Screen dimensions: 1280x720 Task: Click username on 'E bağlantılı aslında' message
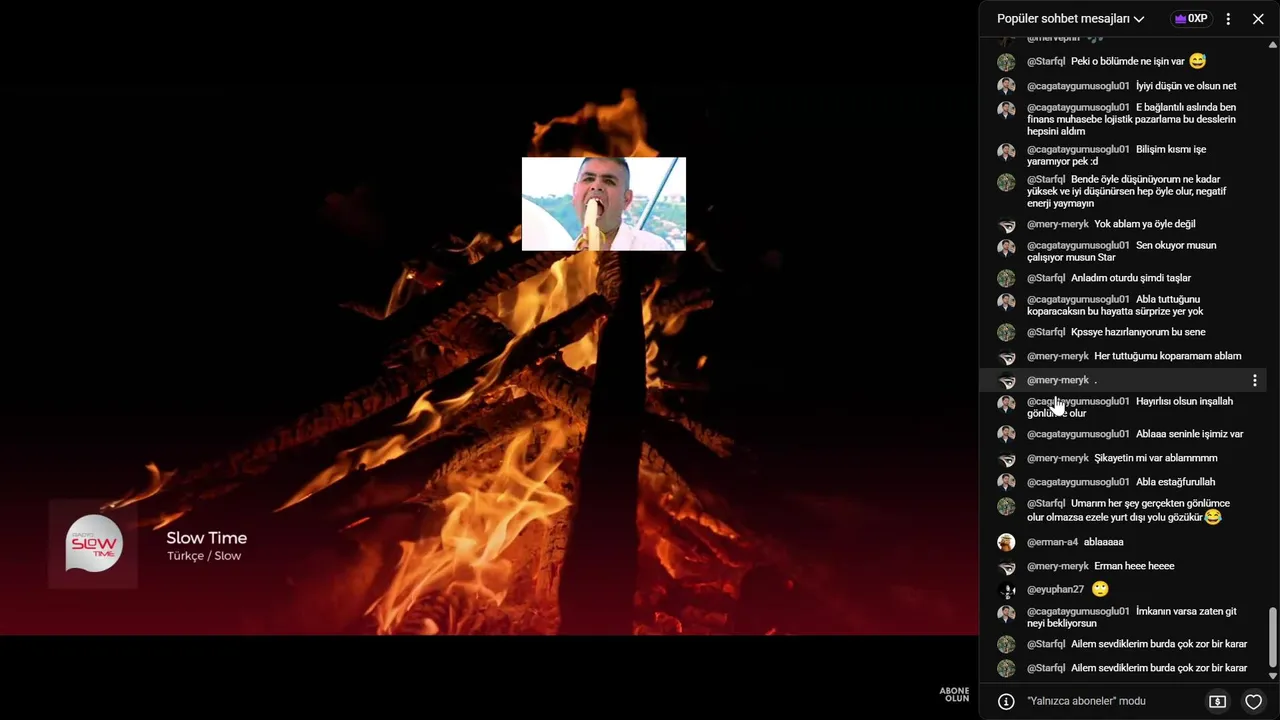tap(1078, 107)
